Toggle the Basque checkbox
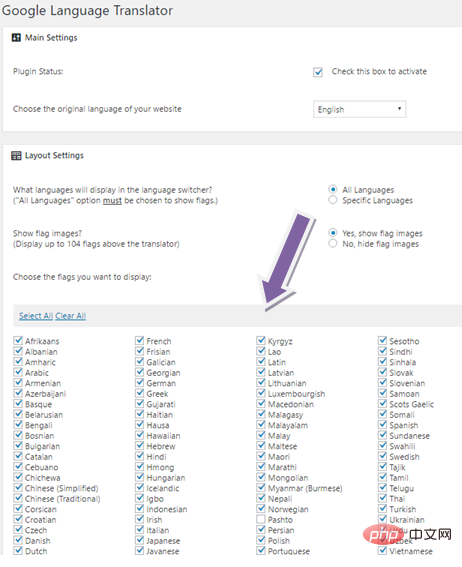The image size is (462, 567). 18,403
